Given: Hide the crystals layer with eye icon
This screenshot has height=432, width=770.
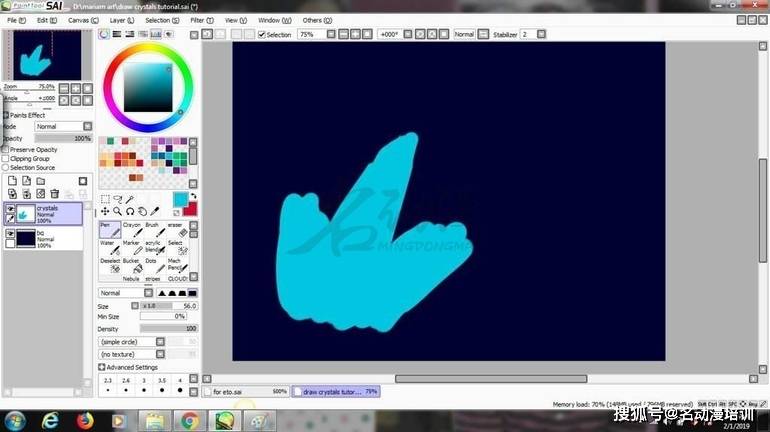Looking at the screenshot, I should (10, 208).
